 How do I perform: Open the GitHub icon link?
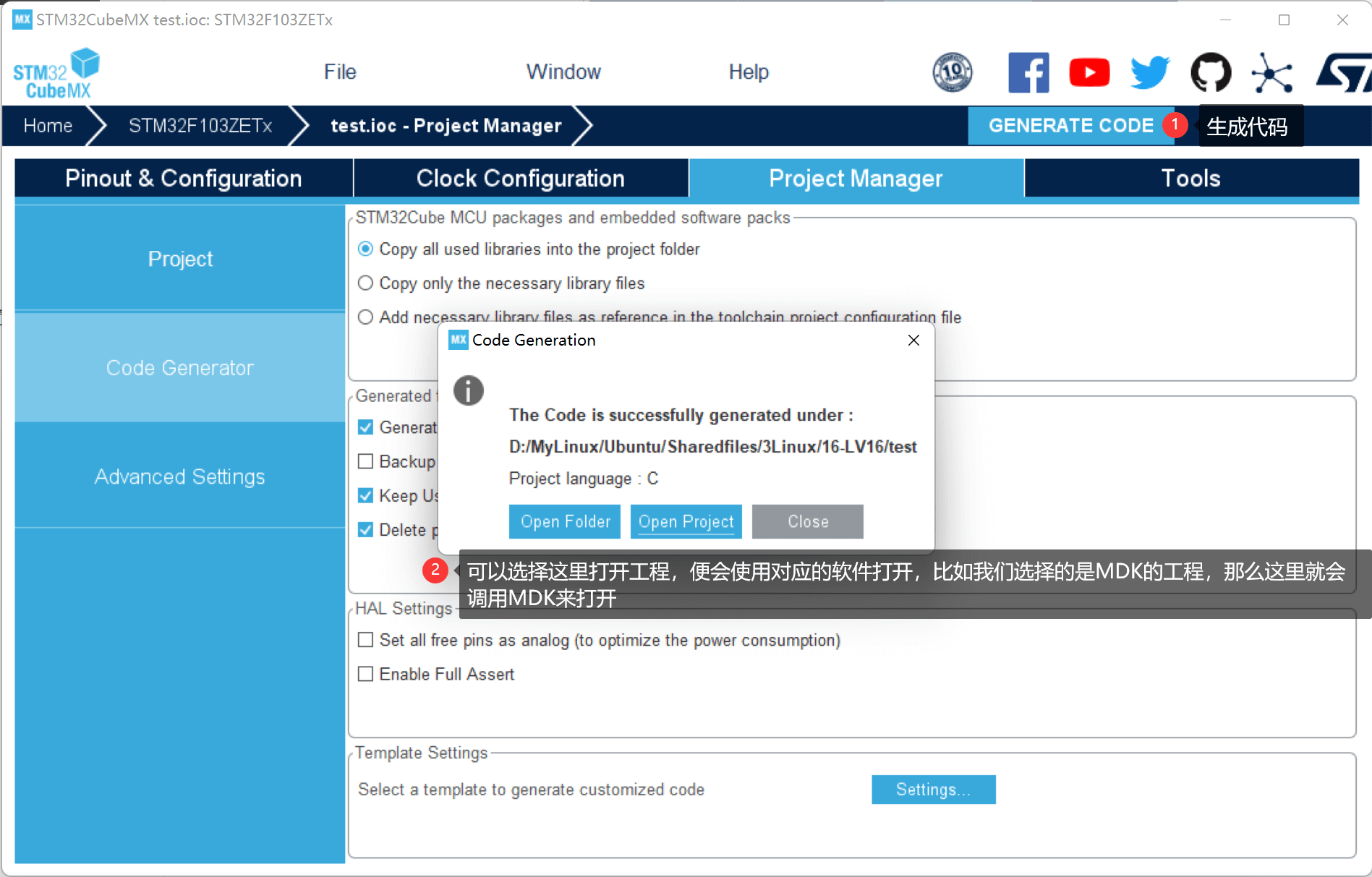click(x=1210, y=72)
